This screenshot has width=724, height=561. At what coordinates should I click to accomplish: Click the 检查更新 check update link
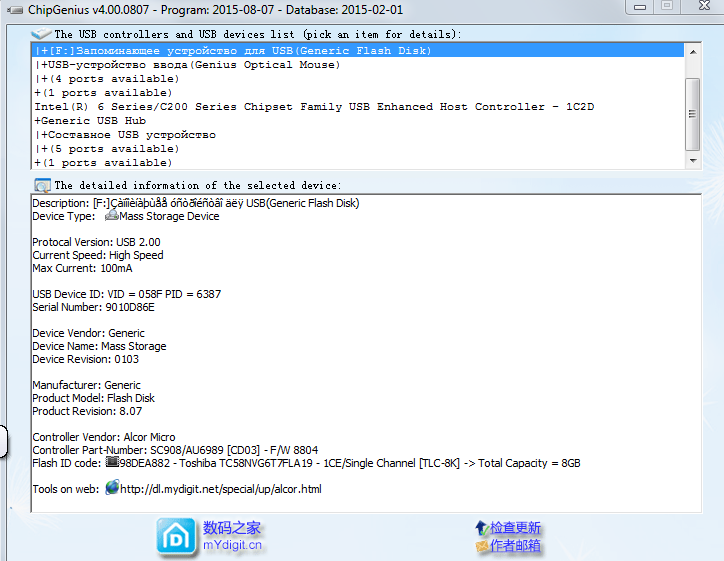click(x=515, y=527)
